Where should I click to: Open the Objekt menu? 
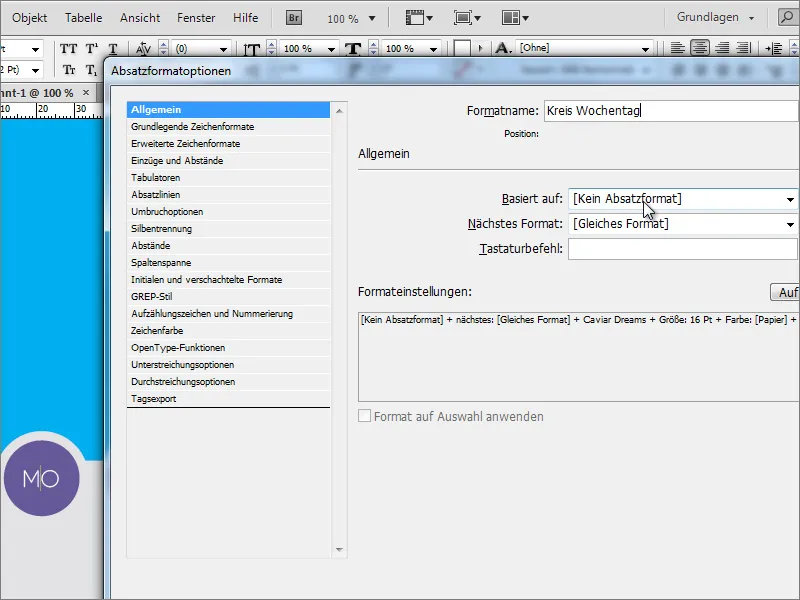(x=30, y=18)
